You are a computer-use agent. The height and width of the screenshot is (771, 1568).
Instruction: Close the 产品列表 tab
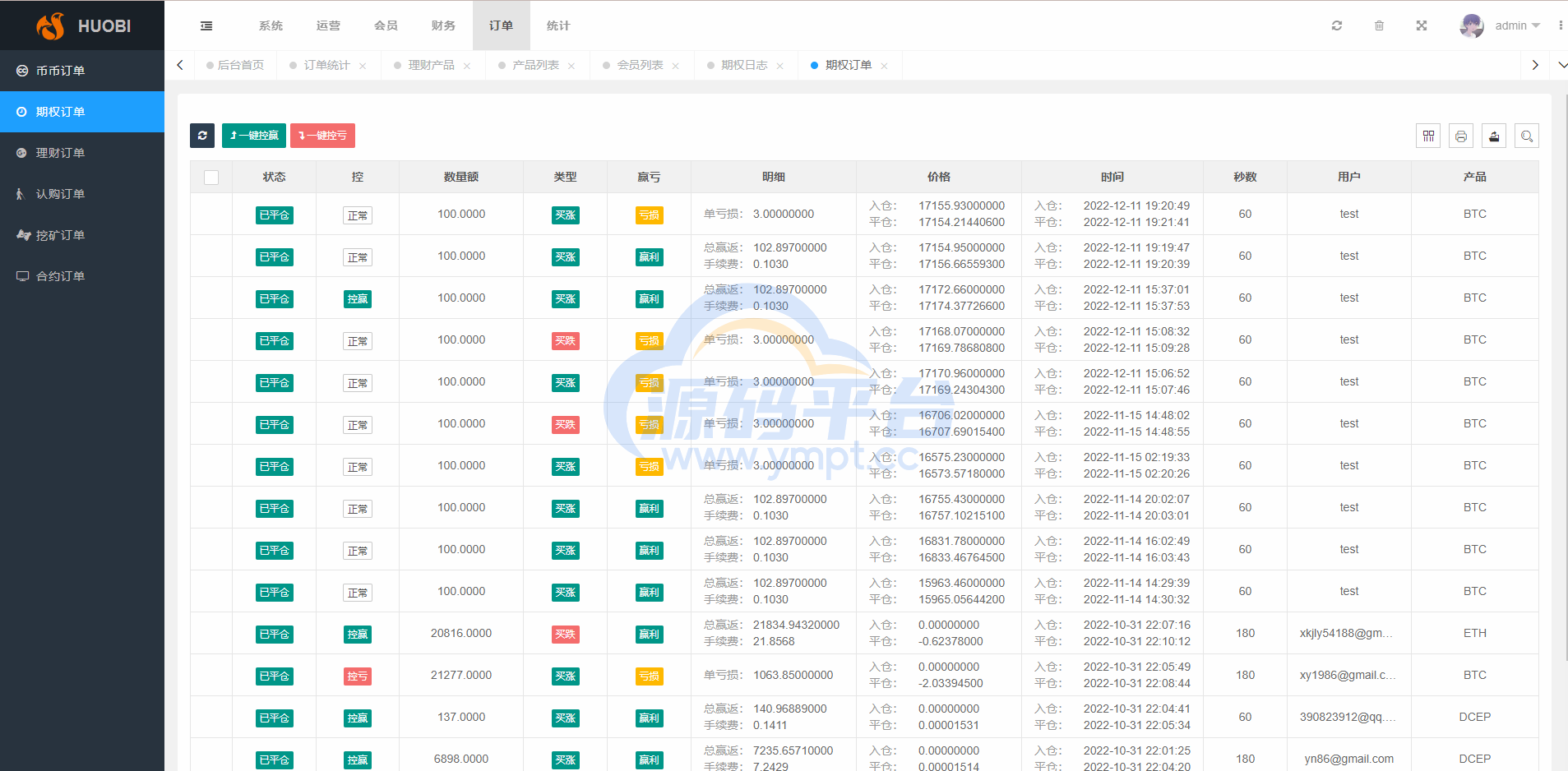click(571, 66)
